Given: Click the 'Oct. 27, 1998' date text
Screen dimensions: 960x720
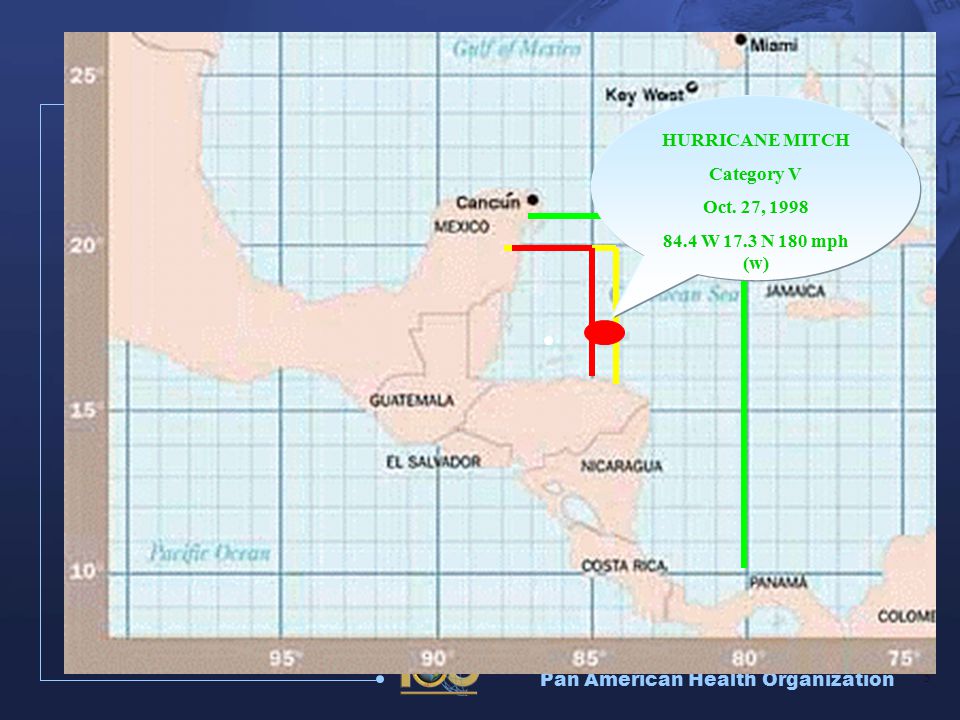Looking at the screenshot, I should pyautogui.click(x=756, y=207).
